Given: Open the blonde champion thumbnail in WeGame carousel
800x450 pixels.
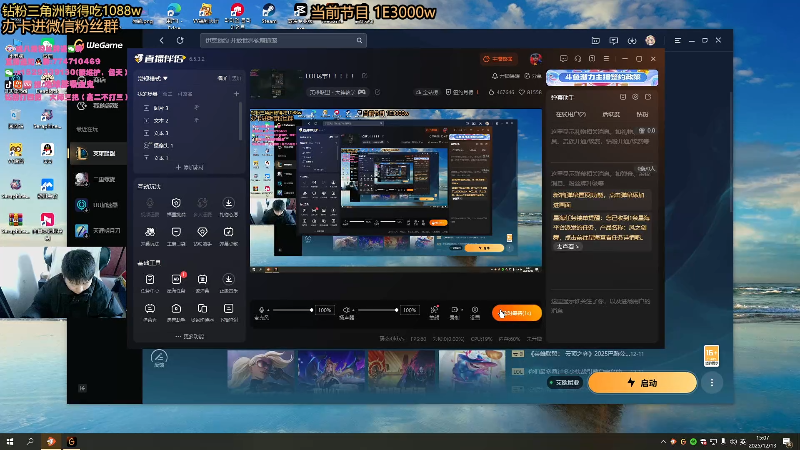Looking at the screenshot, I should pos(260,371).
